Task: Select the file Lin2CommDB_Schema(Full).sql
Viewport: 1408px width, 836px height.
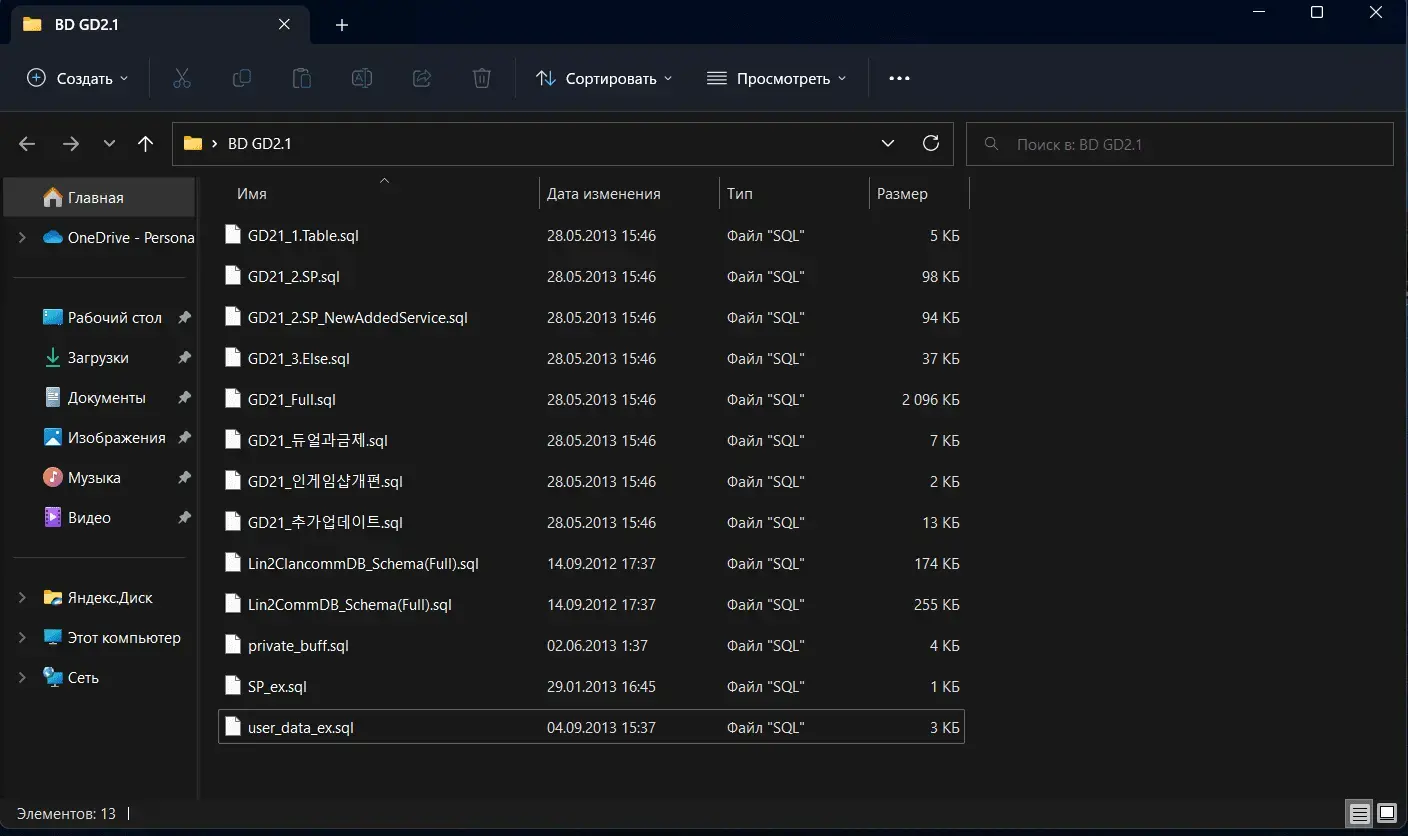Action: (x=591, y=604)
